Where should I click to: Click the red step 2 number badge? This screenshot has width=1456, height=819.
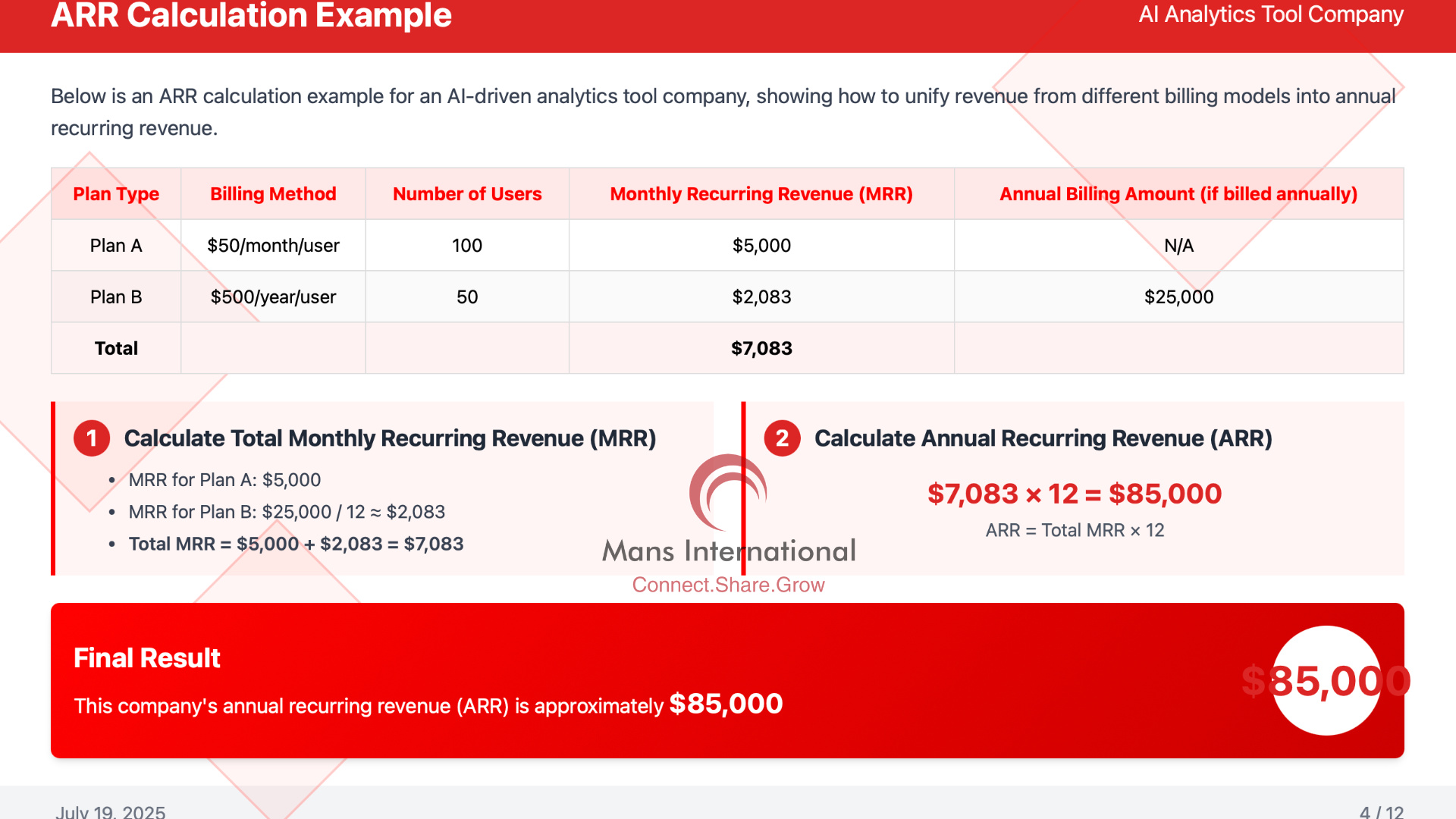[x=782, y=438]
